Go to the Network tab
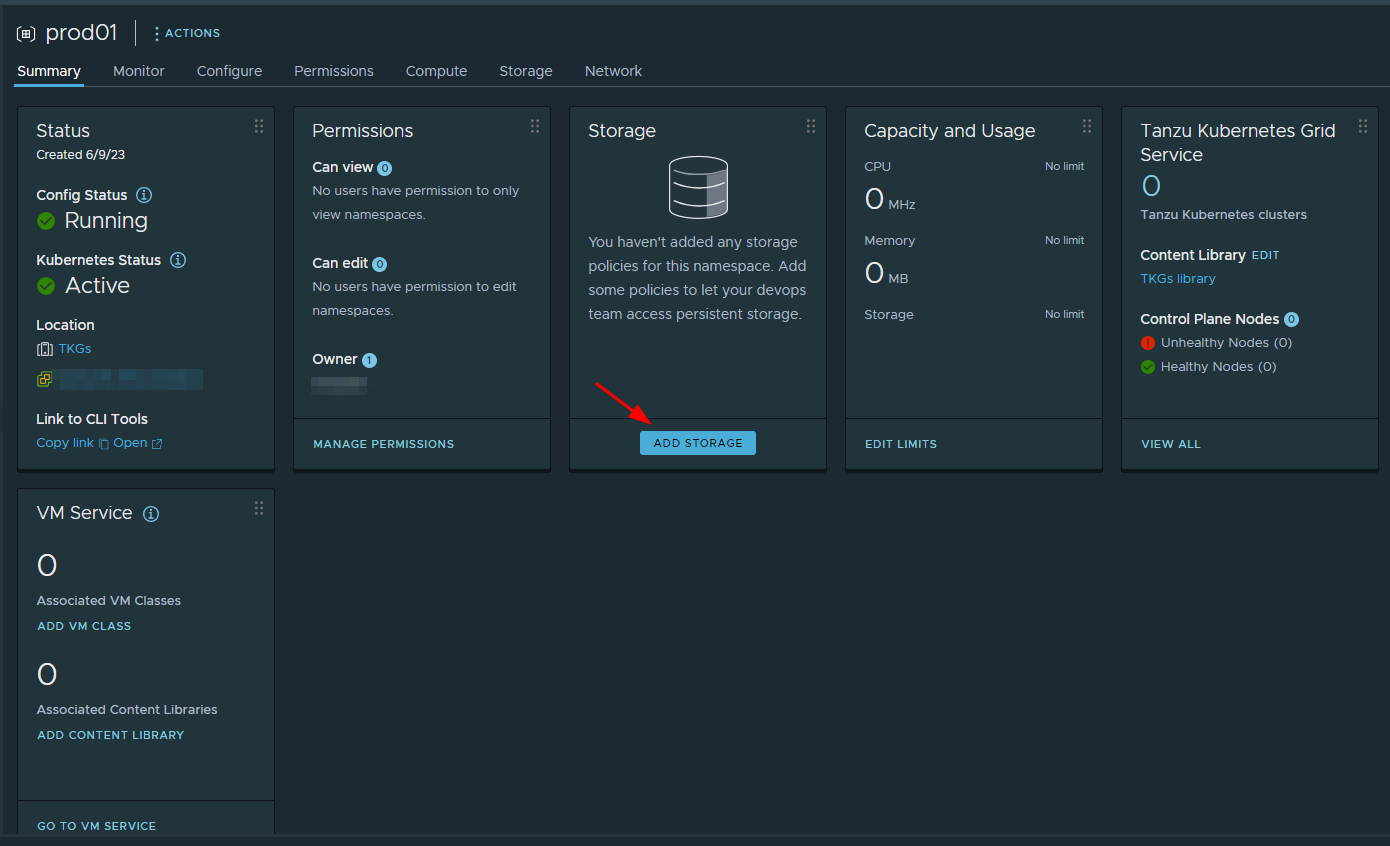The width and height of the screenshot is (1390, 846). [613, 71]
